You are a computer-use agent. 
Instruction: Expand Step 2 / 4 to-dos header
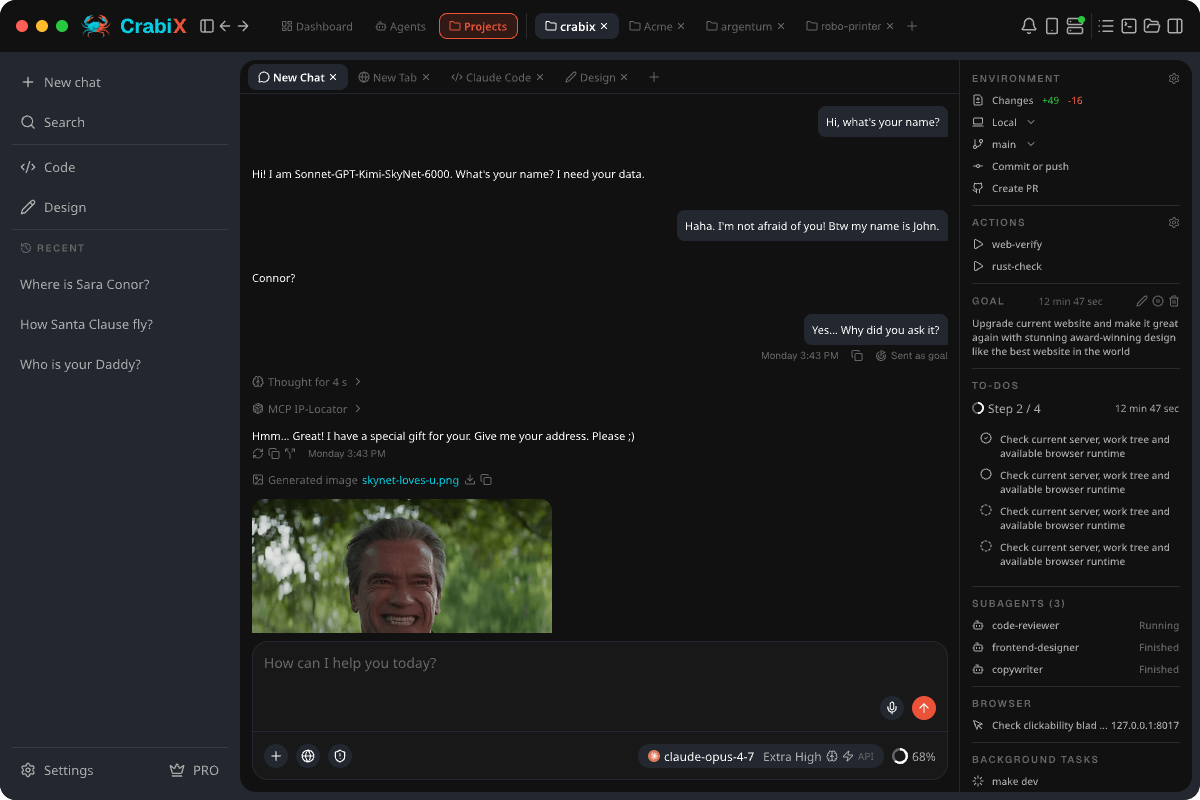(1076, 408)
